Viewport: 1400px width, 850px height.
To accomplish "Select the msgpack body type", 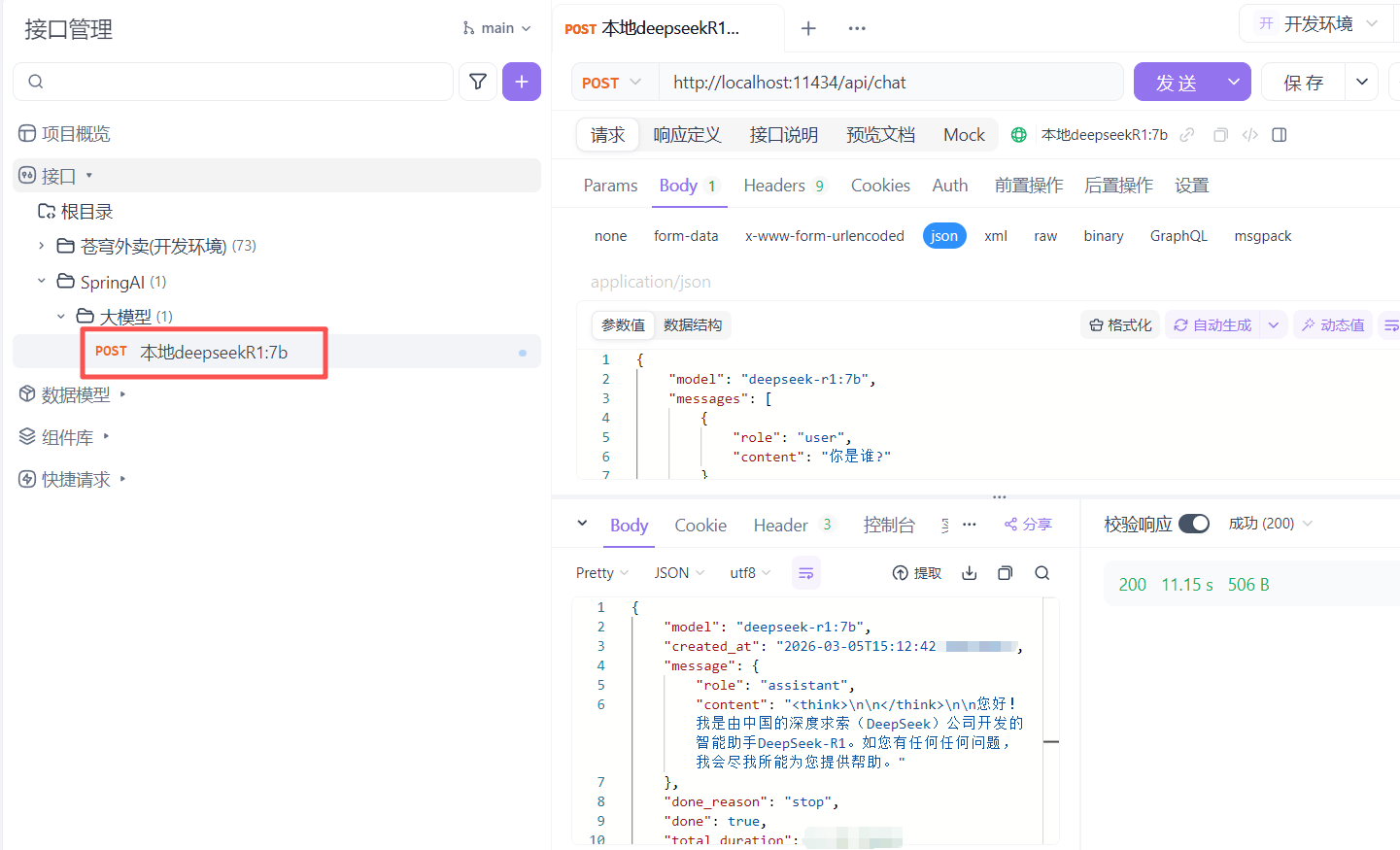I will coord(1263,236).
